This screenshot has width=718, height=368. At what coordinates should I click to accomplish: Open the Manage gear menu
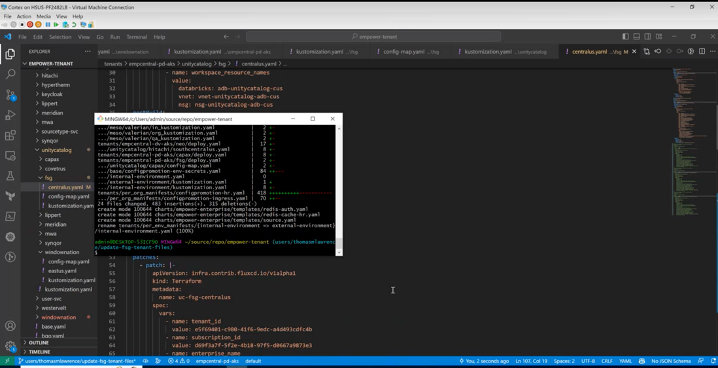click(10, 346)
